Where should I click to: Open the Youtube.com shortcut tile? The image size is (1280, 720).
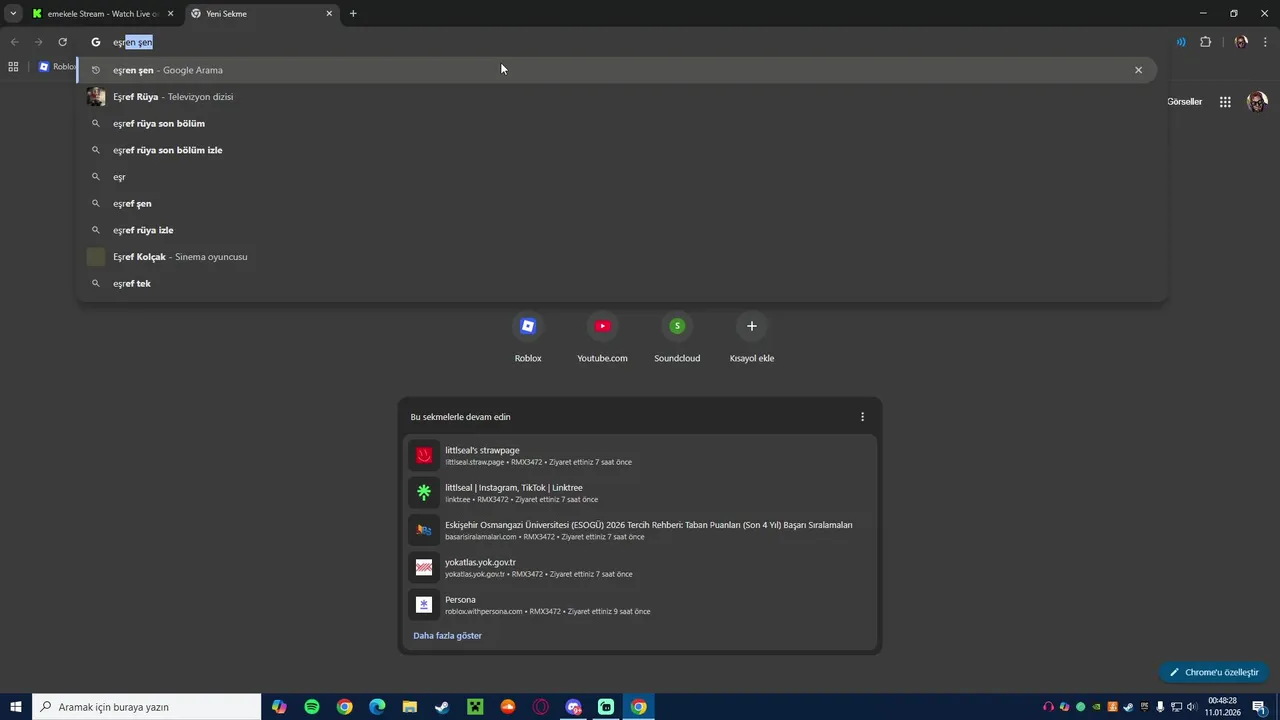[x=602, y=337]
